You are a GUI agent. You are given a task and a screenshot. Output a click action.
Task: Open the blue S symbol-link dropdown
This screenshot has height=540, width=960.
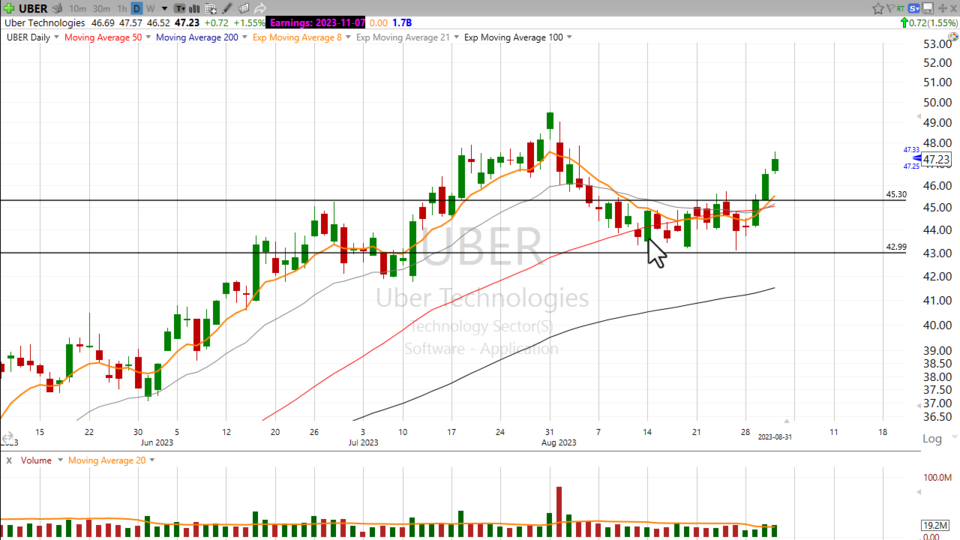click(x=914, y=8)
